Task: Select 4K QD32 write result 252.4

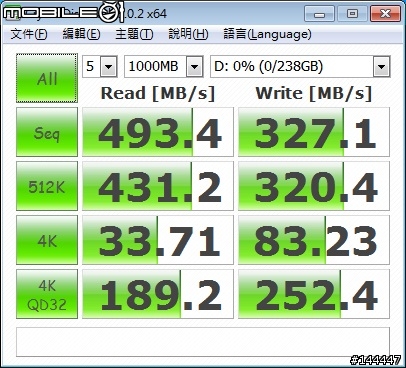Action: 314,294
